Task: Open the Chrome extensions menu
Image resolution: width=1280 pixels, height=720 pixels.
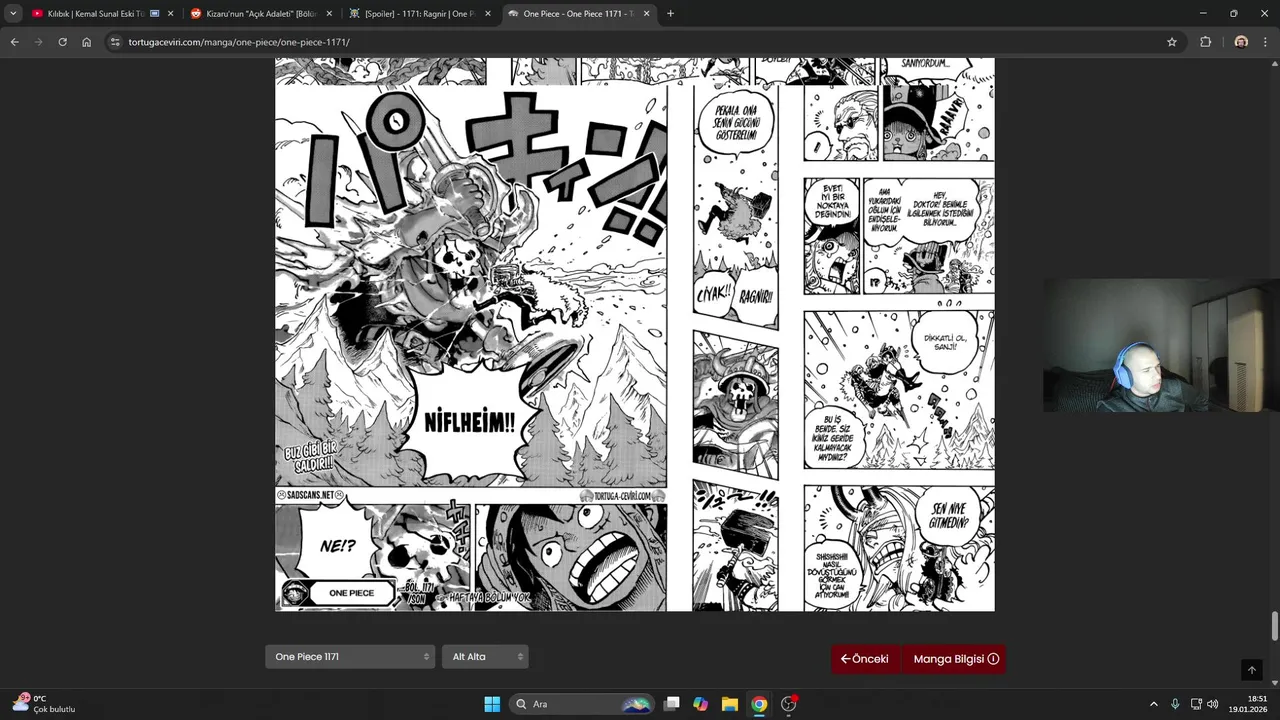Action: coord(1205,42)
